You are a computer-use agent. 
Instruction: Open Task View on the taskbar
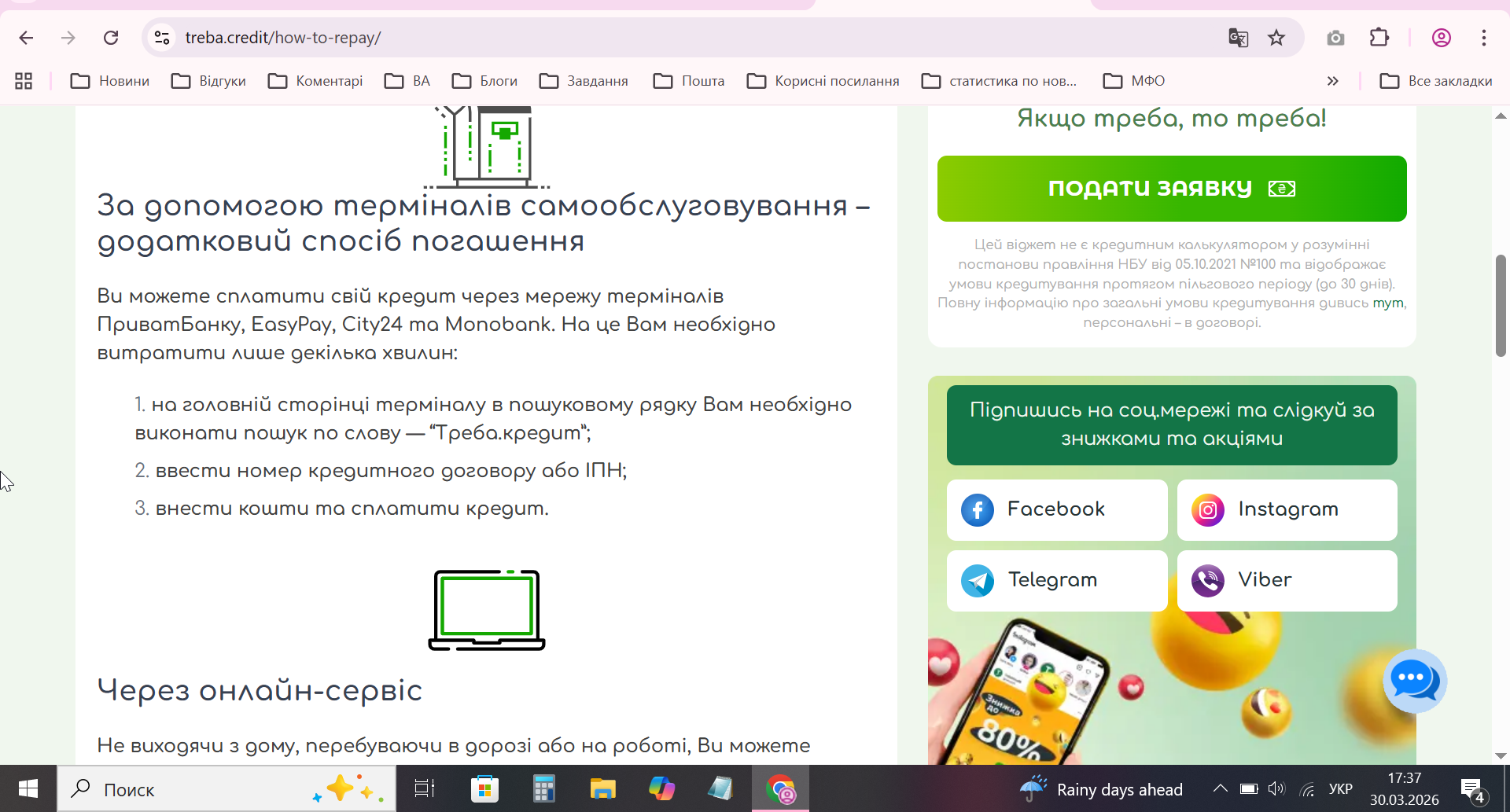point(425,788)
